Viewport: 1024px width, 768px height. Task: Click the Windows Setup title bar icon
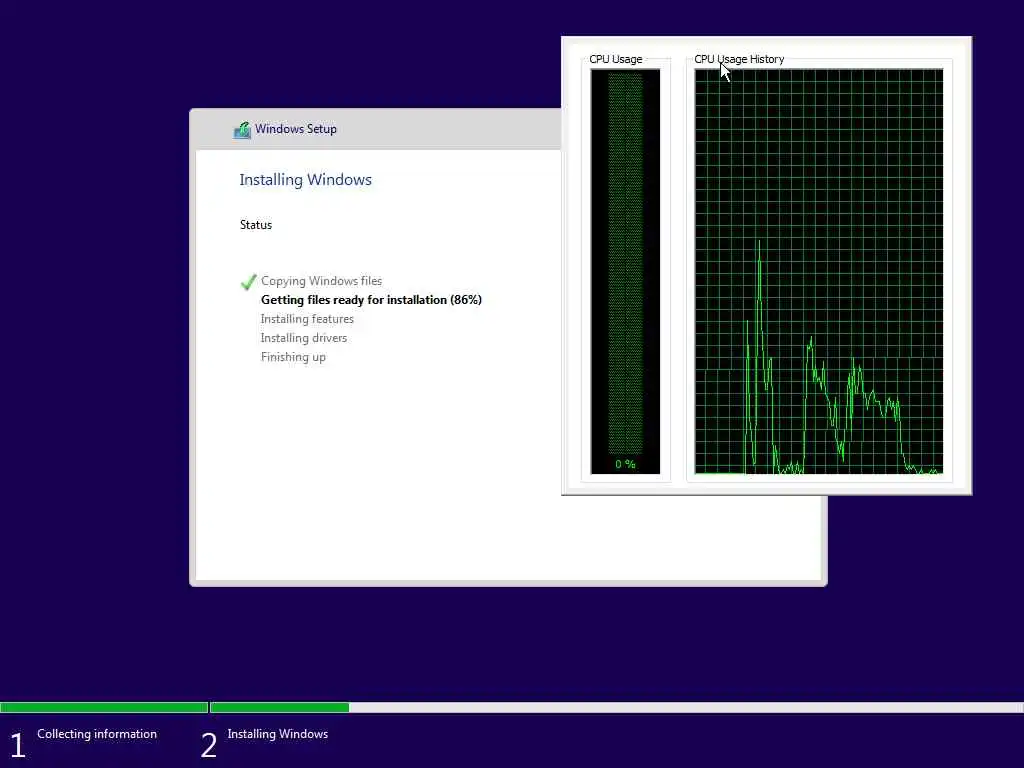click(x=242, y=130)
